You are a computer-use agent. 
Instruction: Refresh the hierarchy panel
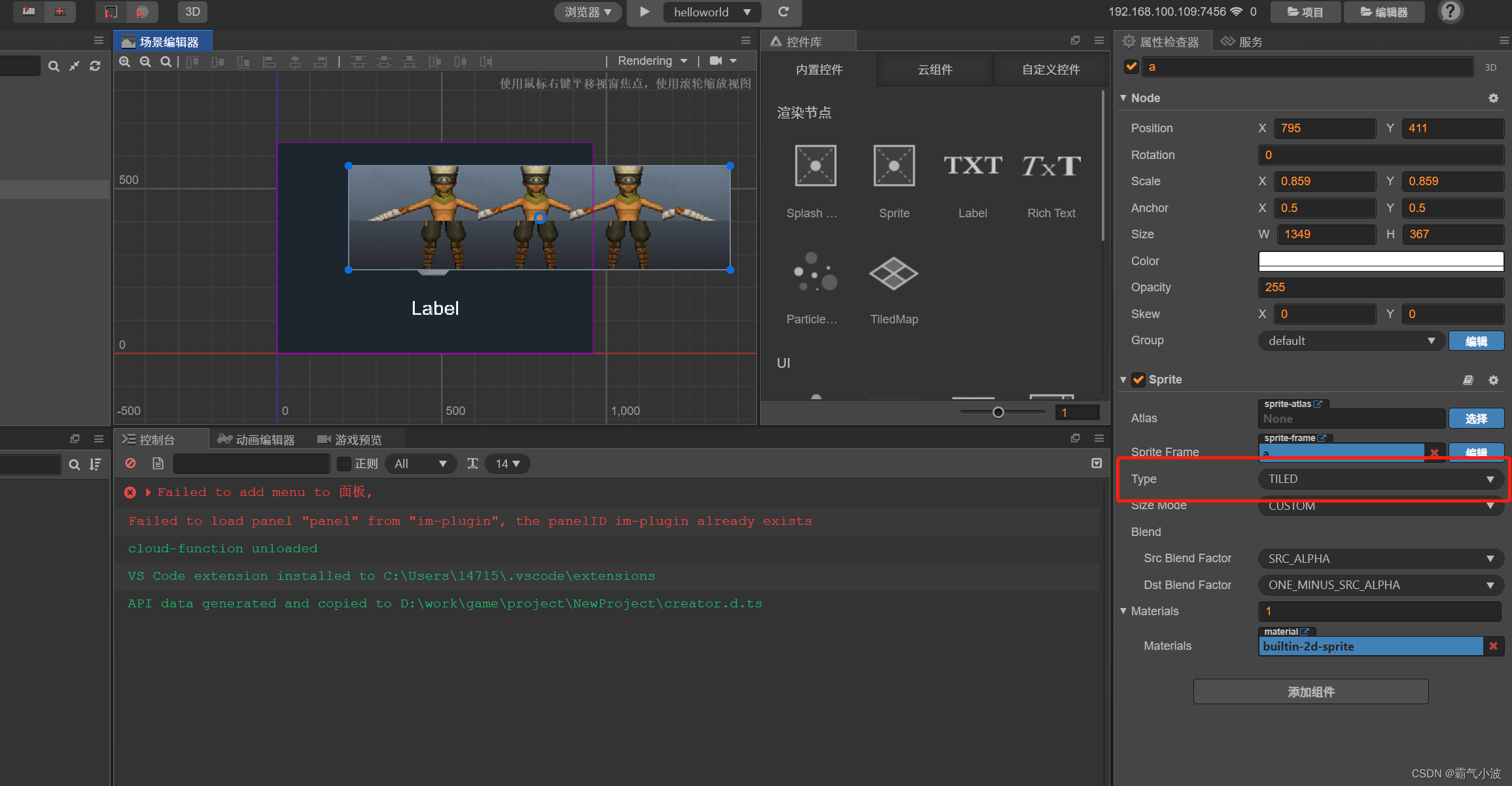tap(95, 66)
